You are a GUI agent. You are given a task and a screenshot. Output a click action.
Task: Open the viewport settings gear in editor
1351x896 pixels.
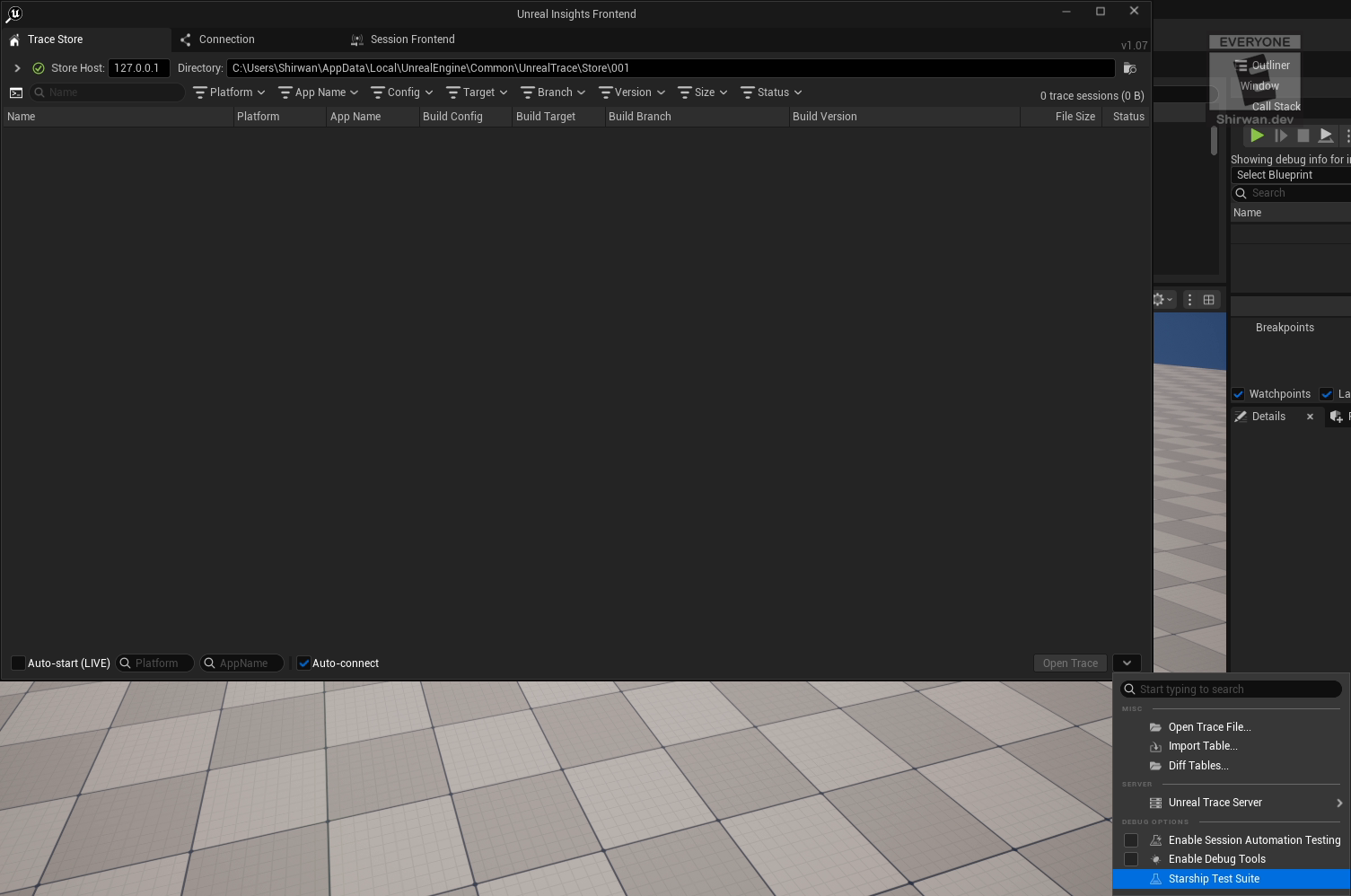click(1162, 300)
